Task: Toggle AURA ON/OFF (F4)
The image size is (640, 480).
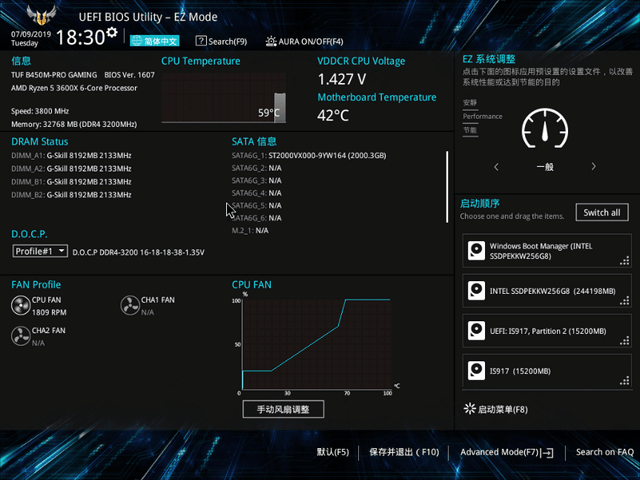Action: tap(304, 41)
